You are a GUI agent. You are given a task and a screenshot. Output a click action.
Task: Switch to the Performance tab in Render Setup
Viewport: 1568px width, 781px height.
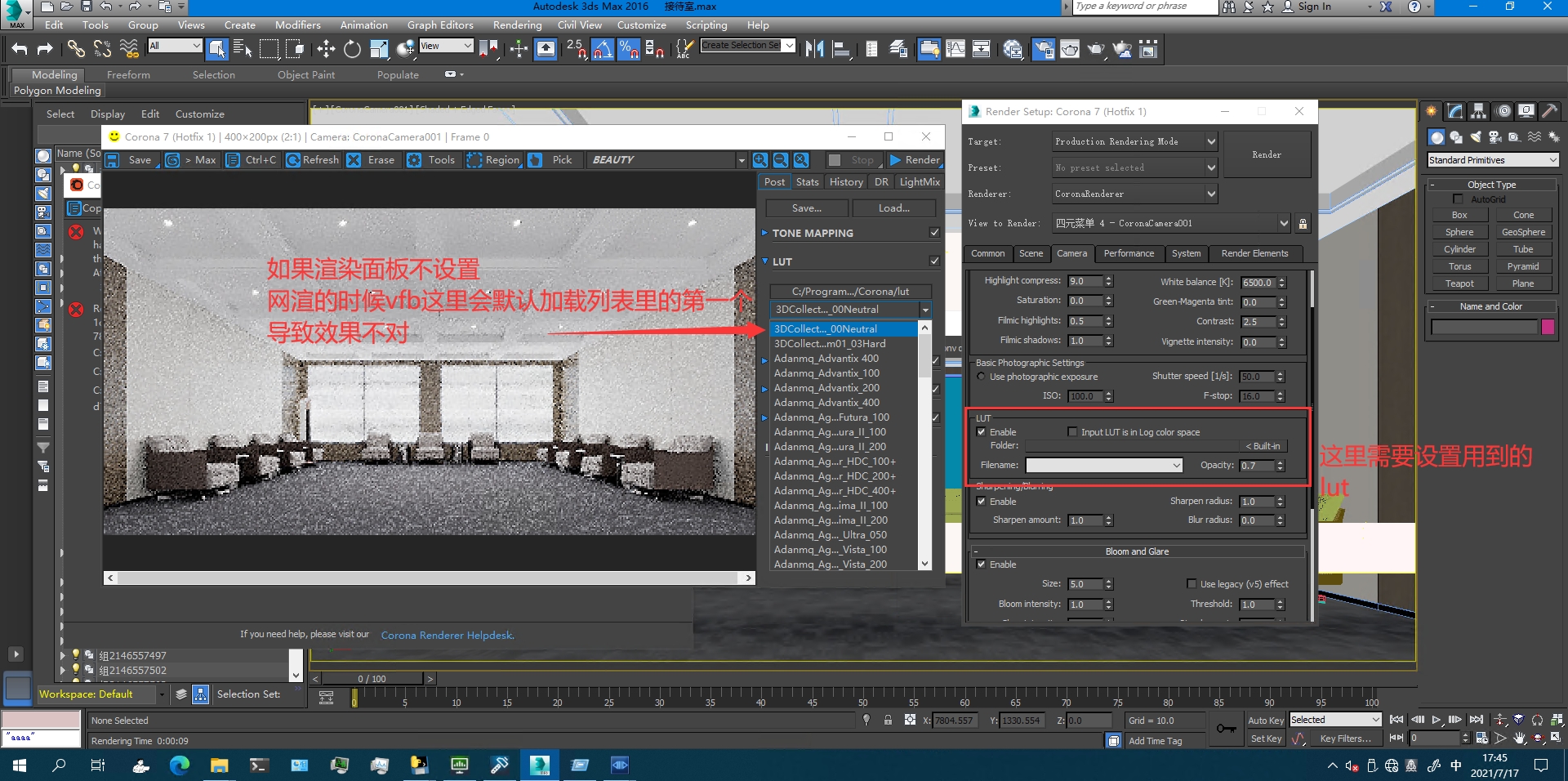pos(1129,253)
